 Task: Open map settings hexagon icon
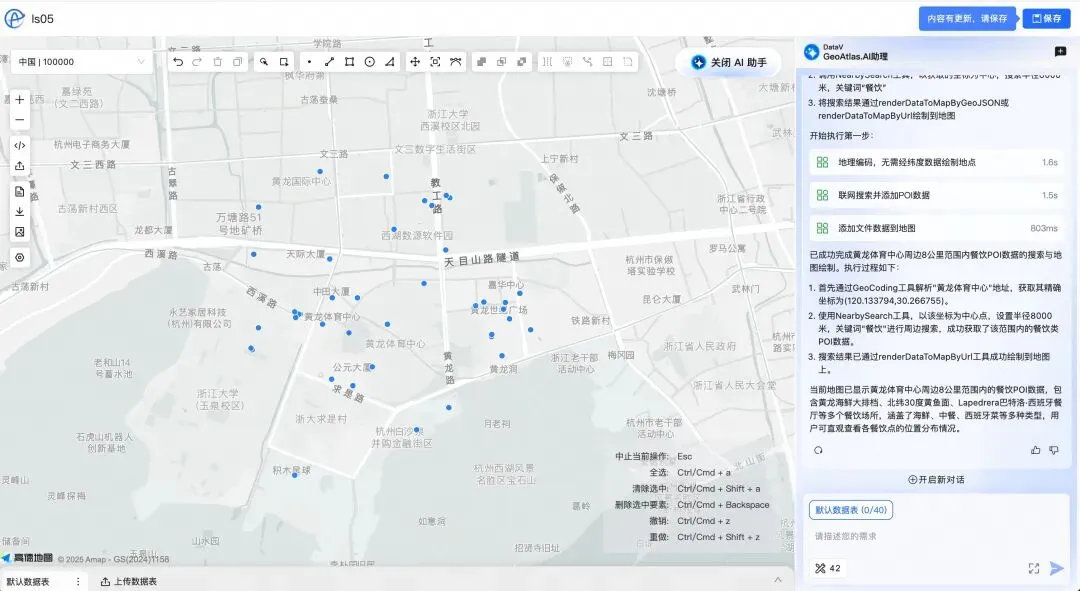tap(19, 258)
